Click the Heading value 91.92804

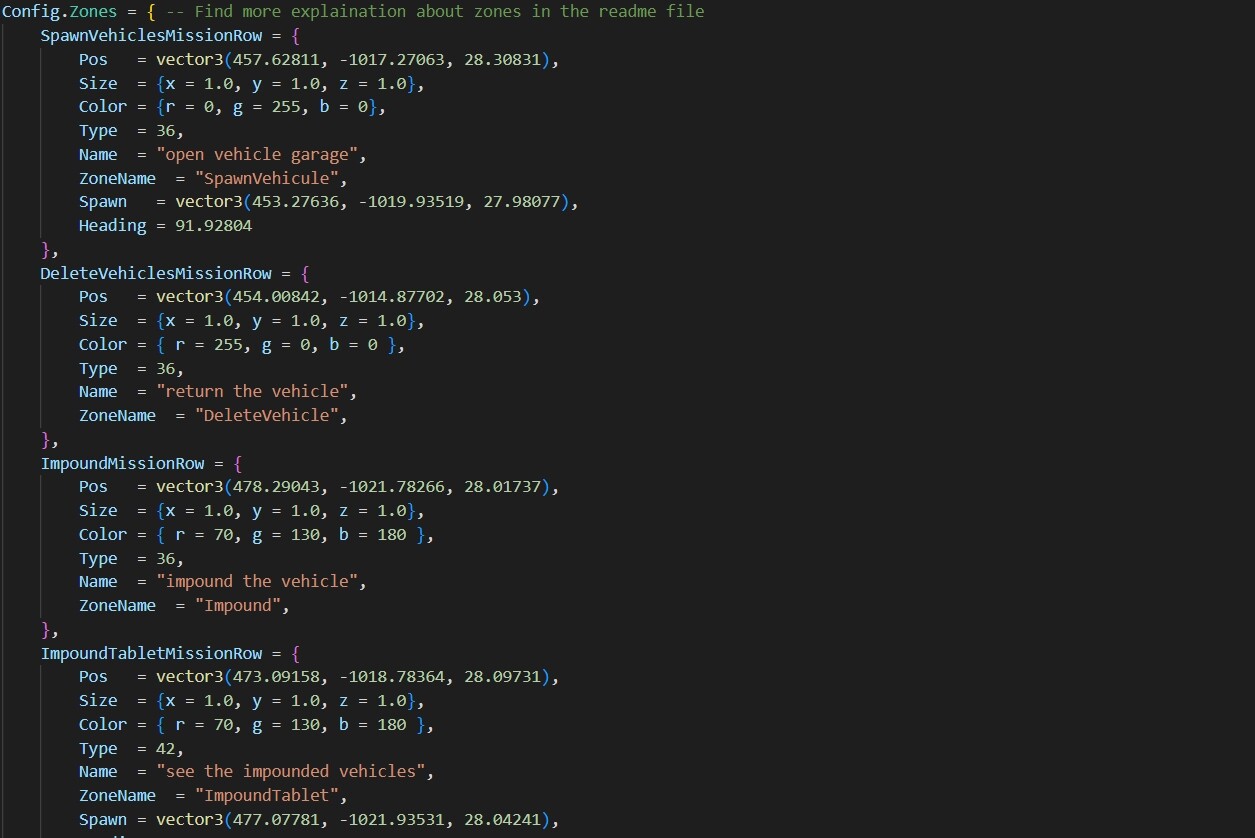coord(213,226)
